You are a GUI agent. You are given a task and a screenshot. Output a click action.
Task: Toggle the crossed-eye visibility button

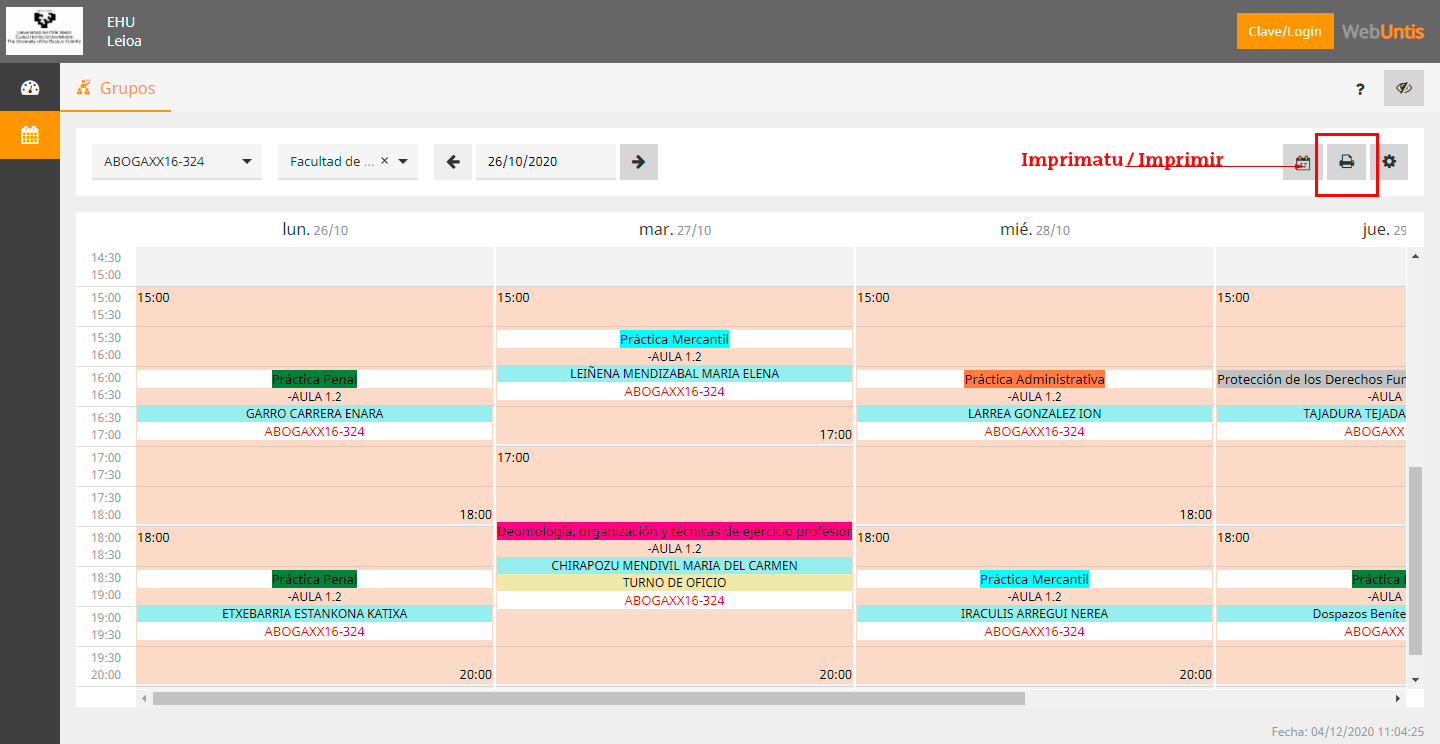(x=1403, y=88)
